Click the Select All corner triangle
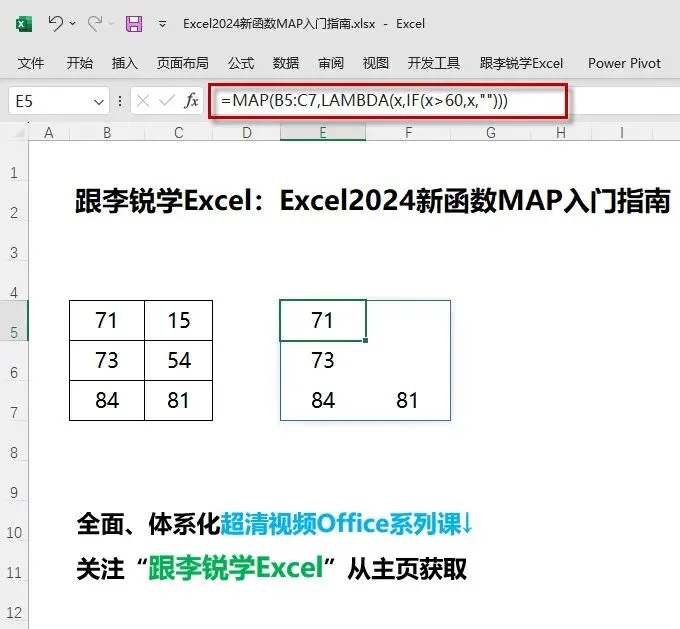Image resolution: width=680 pixels, height=629 pixels. (20, 133)
